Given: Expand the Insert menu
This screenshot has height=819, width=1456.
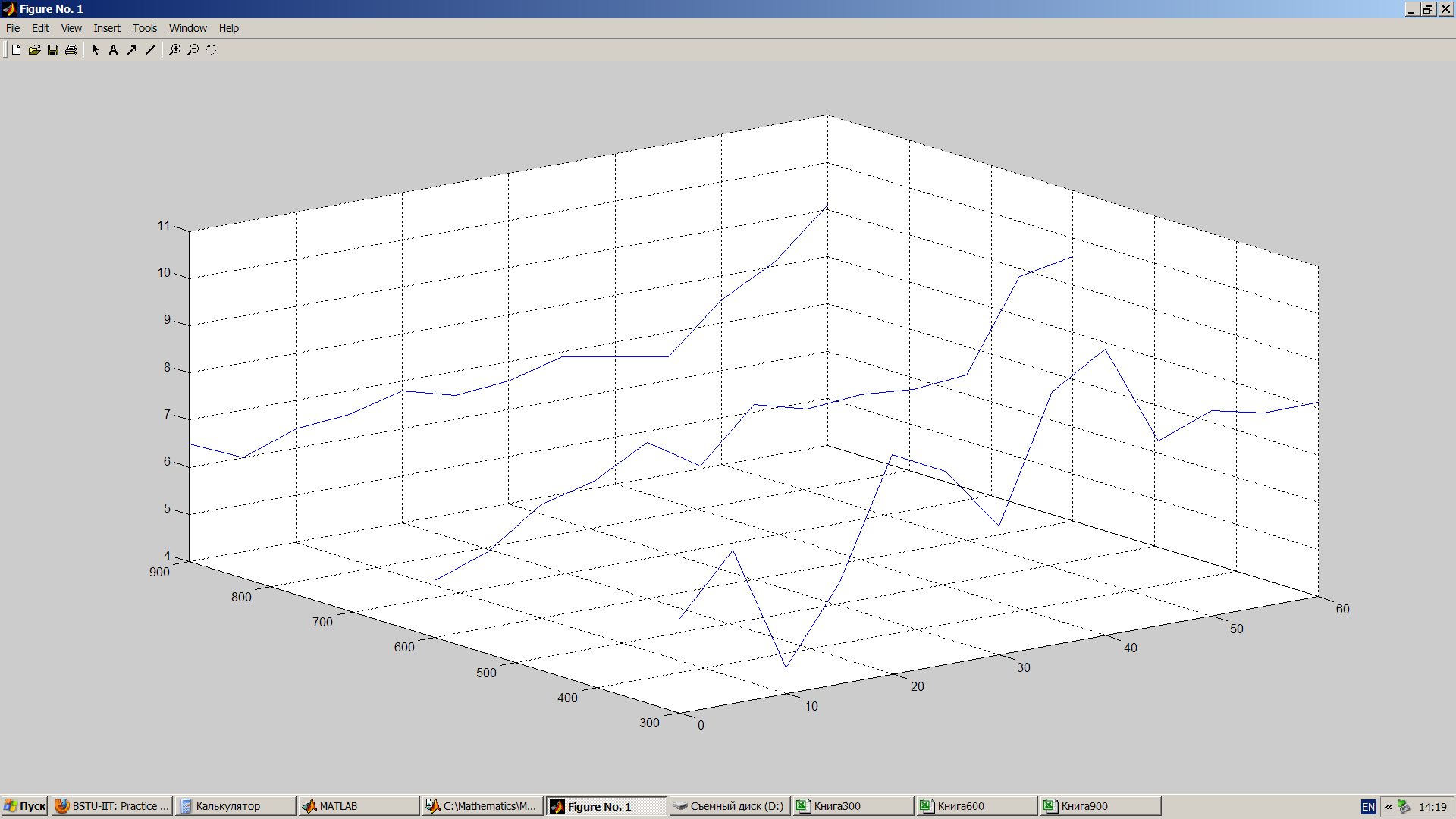Looking at the screenshot, I should coord(107,28).
